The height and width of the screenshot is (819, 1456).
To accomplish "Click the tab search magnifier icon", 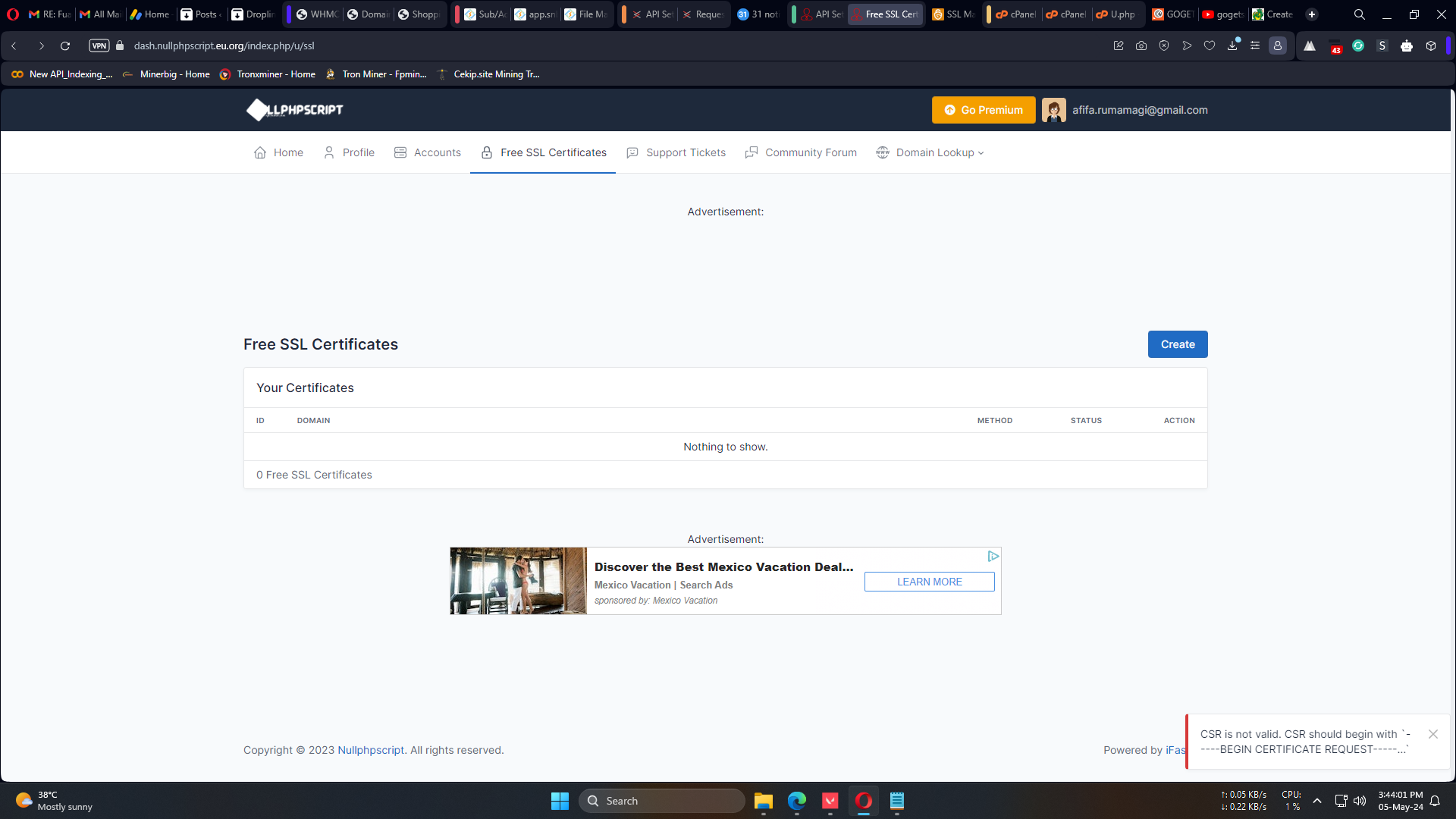I will pyautogui.click(x=1360, y=14).
